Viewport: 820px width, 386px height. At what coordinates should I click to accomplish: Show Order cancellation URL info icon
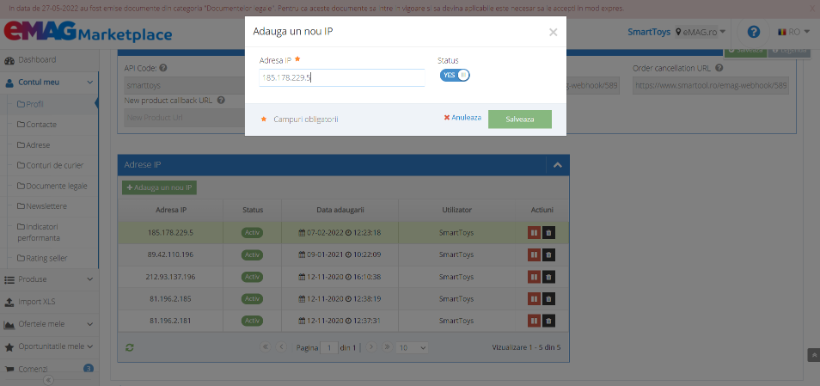click(x=719, y=68)
